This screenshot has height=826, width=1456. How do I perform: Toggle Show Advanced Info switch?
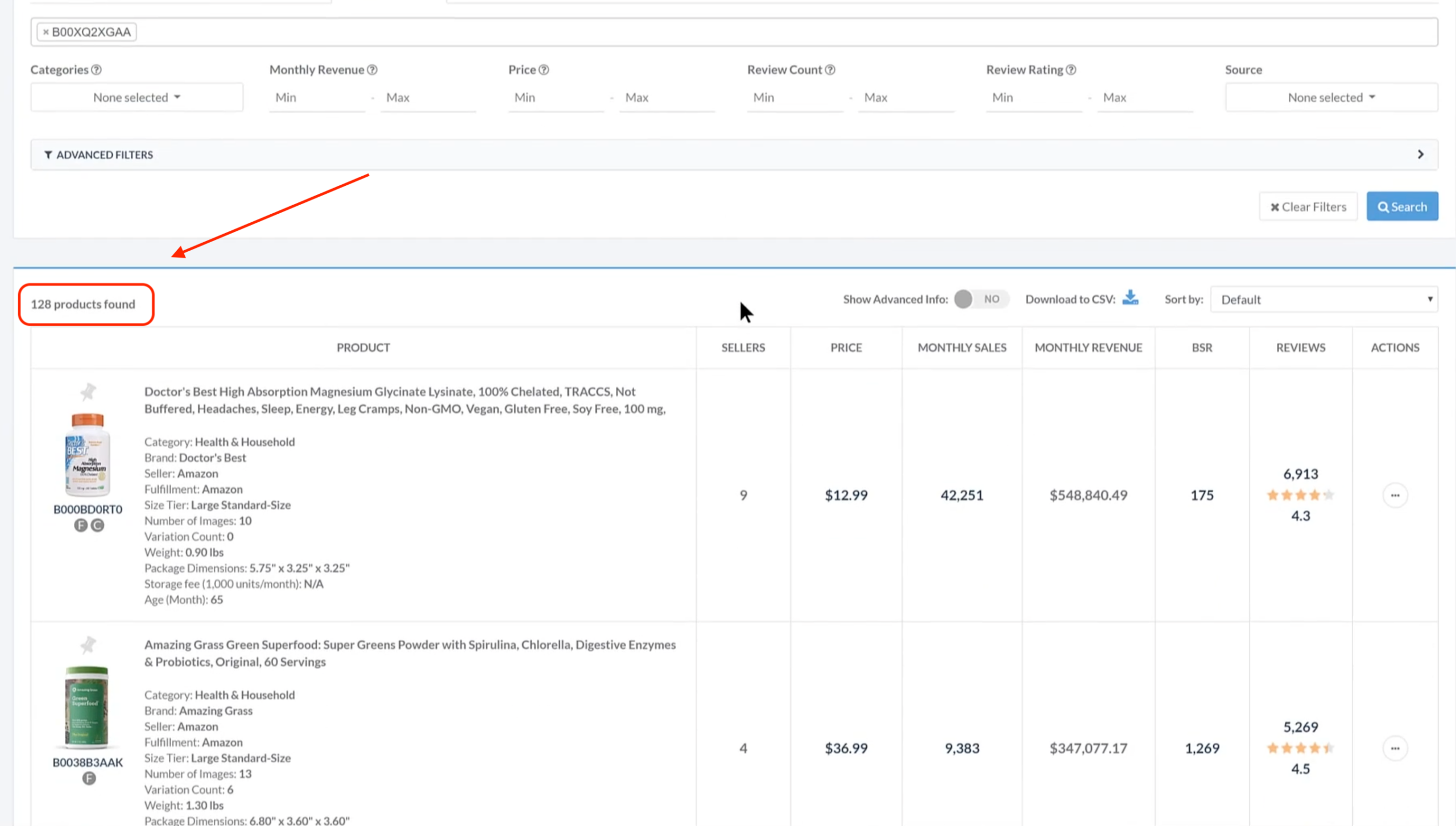pos(981,299)
